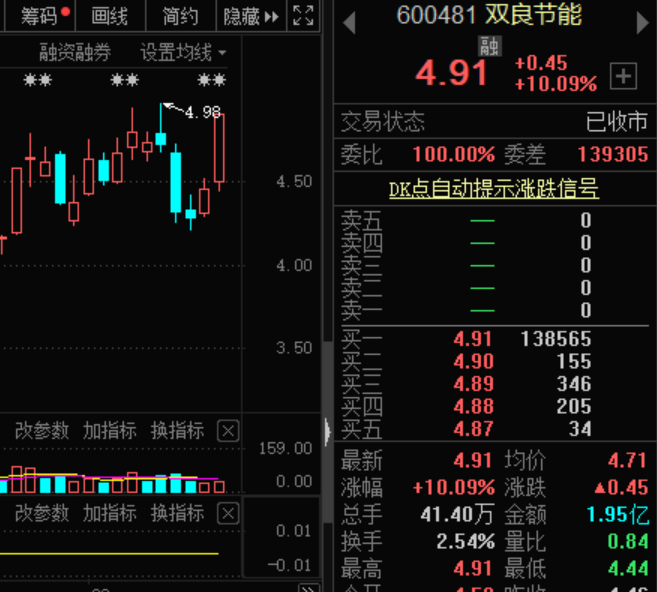Click the +10.09% change in header
657x592 pixels.
(556, 84)
